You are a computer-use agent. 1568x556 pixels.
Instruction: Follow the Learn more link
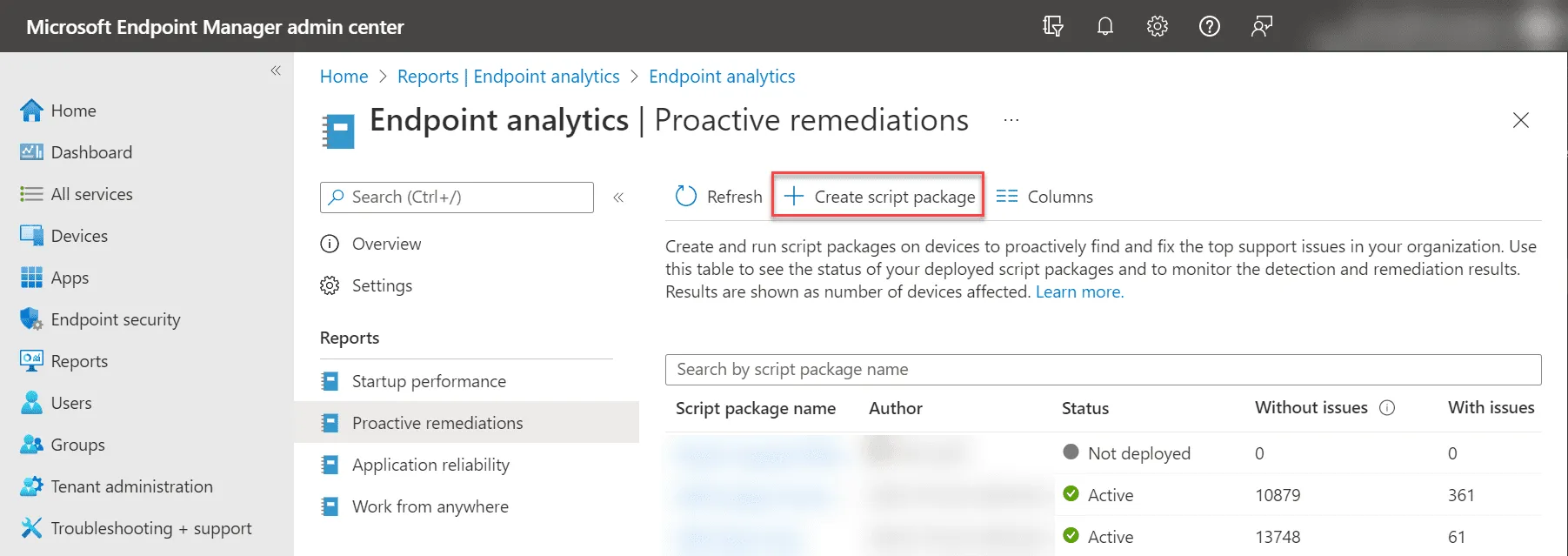1079,292
